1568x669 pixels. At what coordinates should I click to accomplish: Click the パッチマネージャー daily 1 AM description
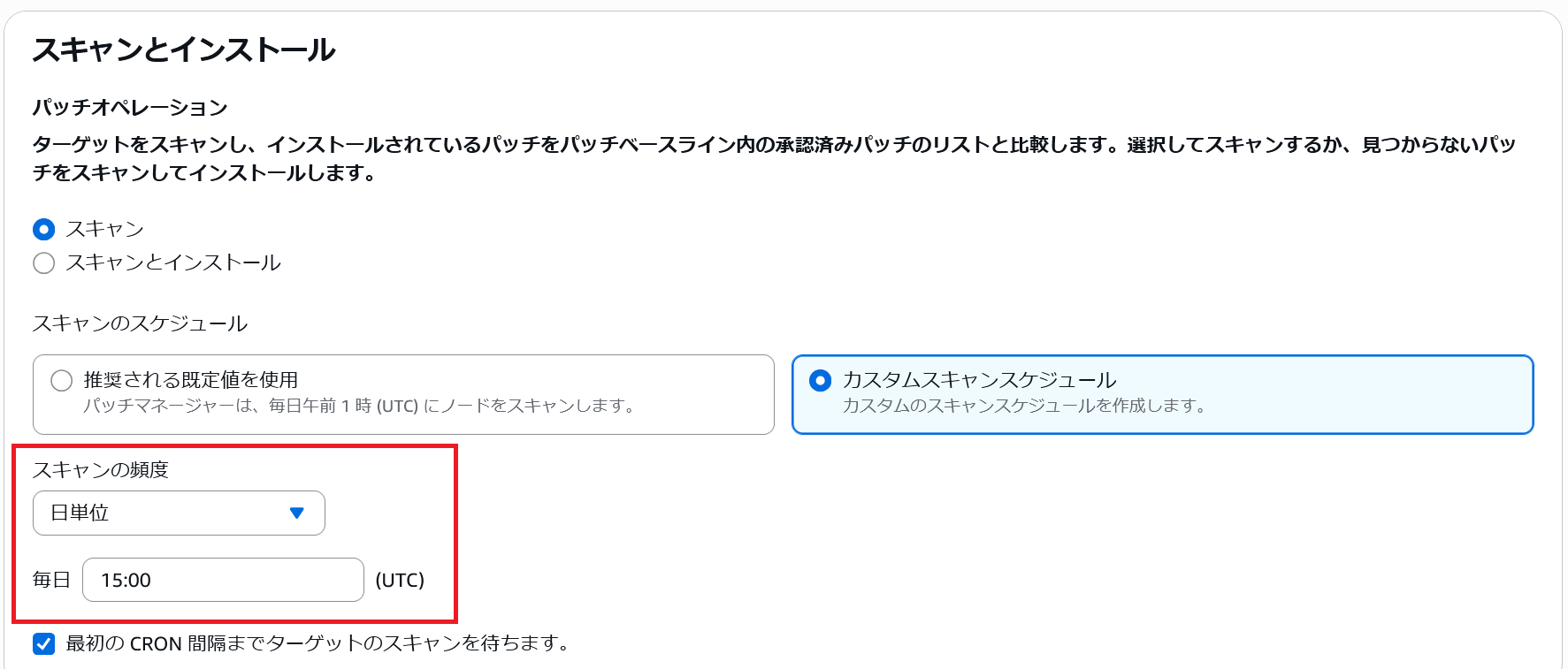[x=359, y=407]
